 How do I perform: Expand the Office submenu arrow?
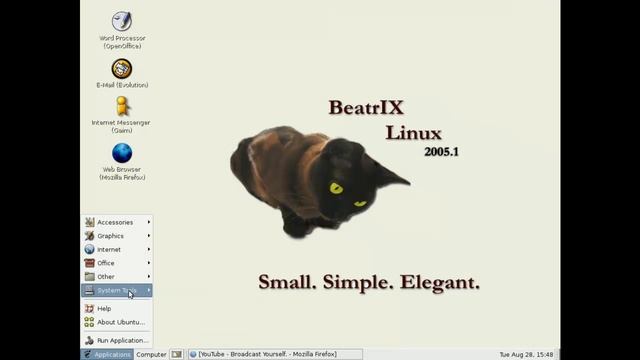pos(149,263)
